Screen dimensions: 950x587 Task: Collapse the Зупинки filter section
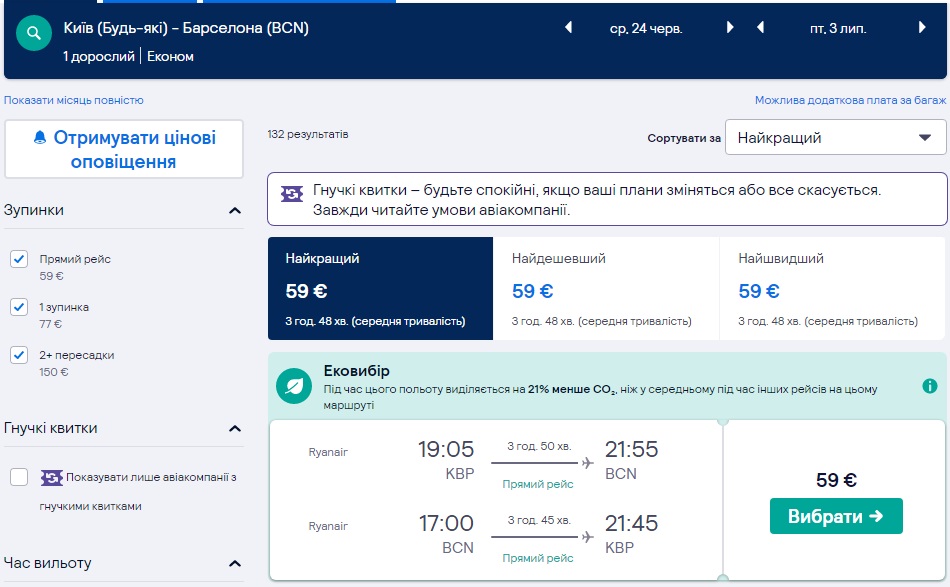point(235,211)
